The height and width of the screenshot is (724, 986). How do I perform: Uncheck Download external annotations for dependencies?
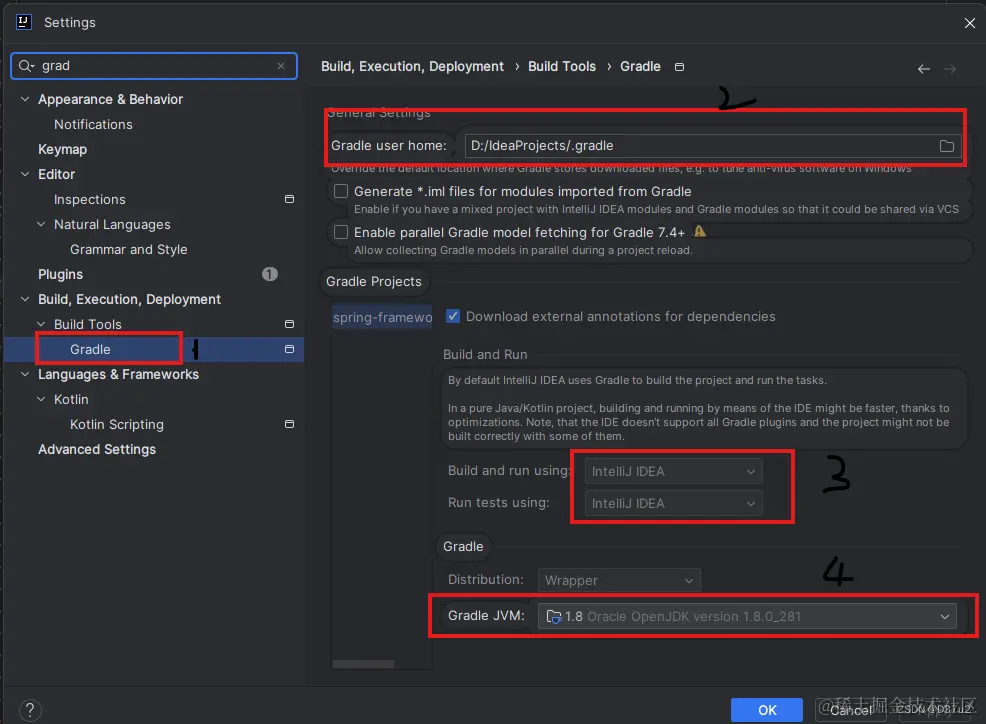point(453,316)
